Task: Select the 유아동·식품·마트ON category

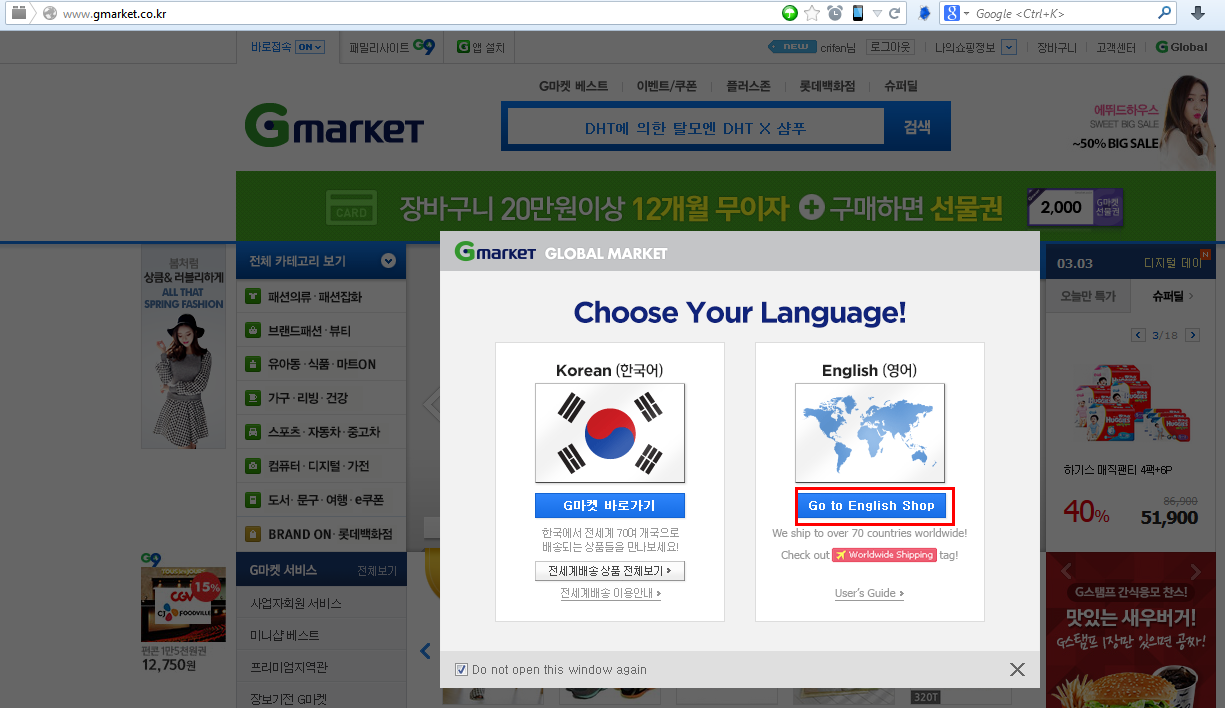Action: tap(321, 364)
